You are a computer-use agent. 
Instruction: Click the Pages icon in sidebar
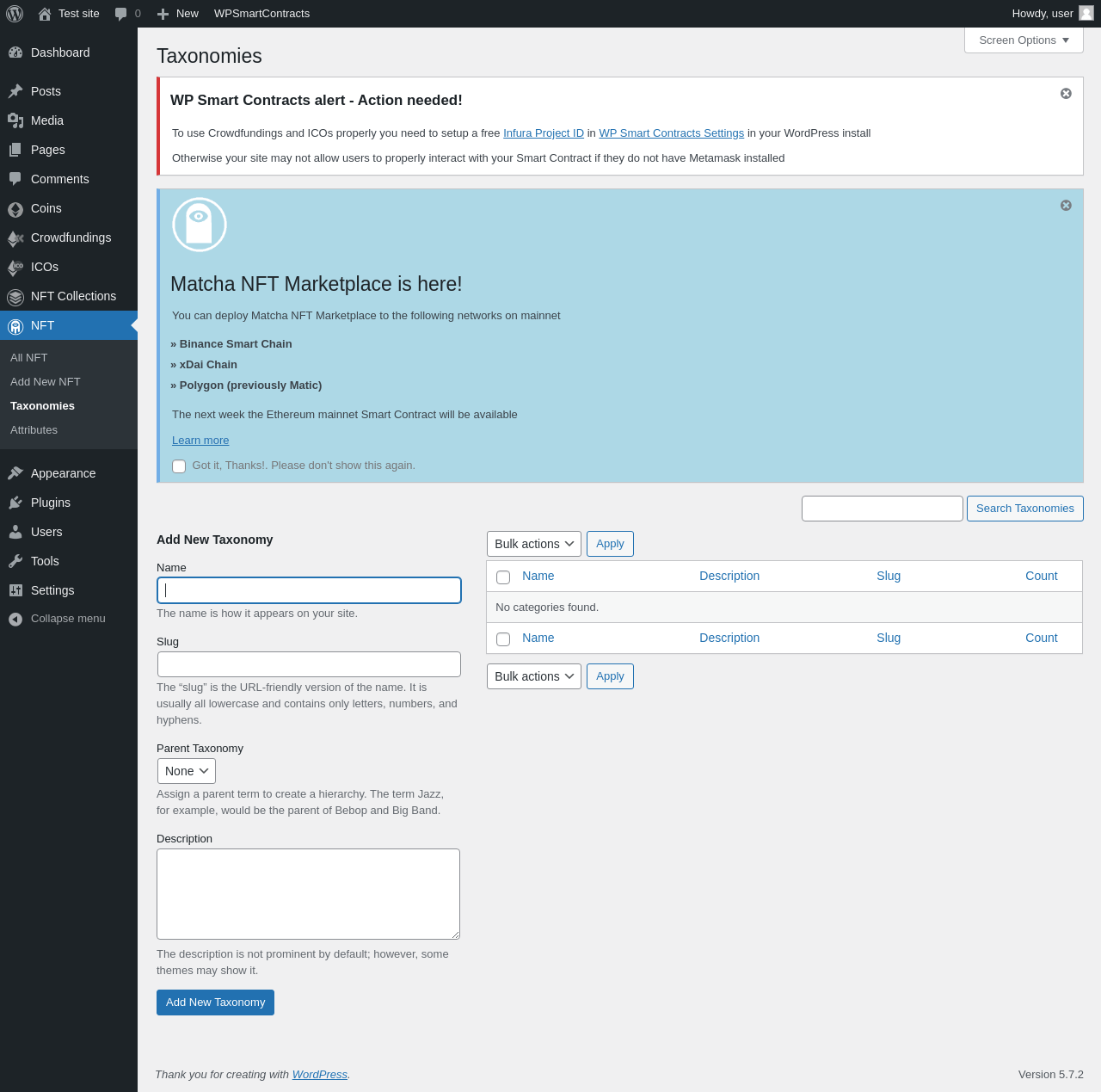15,150
